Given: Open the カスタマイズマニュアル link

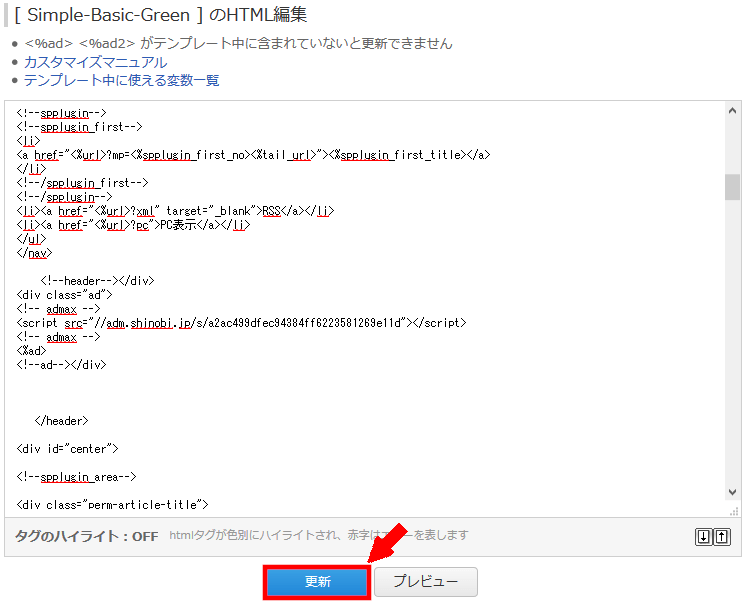Looking at the screenshot, I should pyautogui.click(x=95, y=62).
